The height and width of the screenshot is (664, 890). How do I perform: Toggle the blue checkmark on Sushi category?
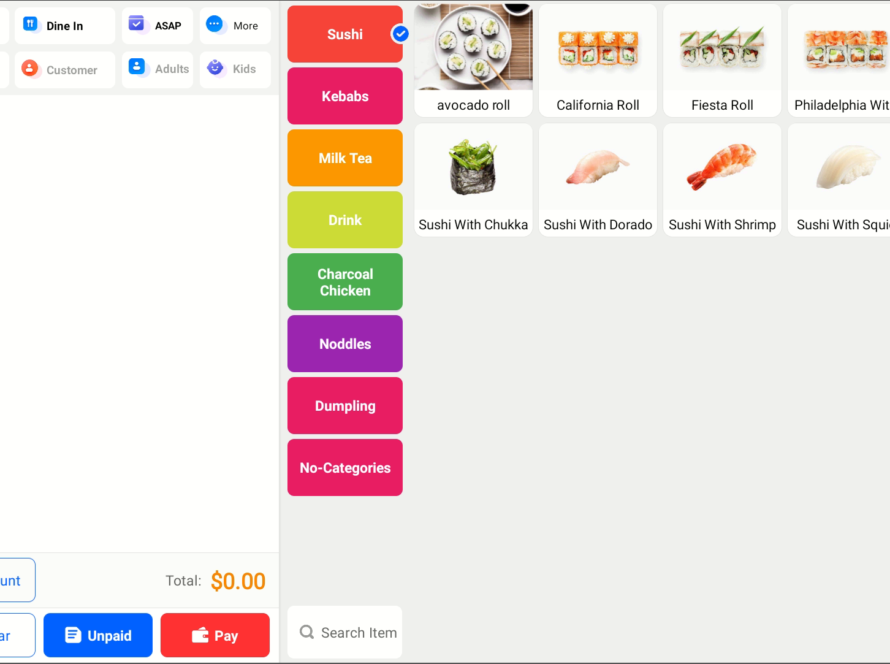400,34
